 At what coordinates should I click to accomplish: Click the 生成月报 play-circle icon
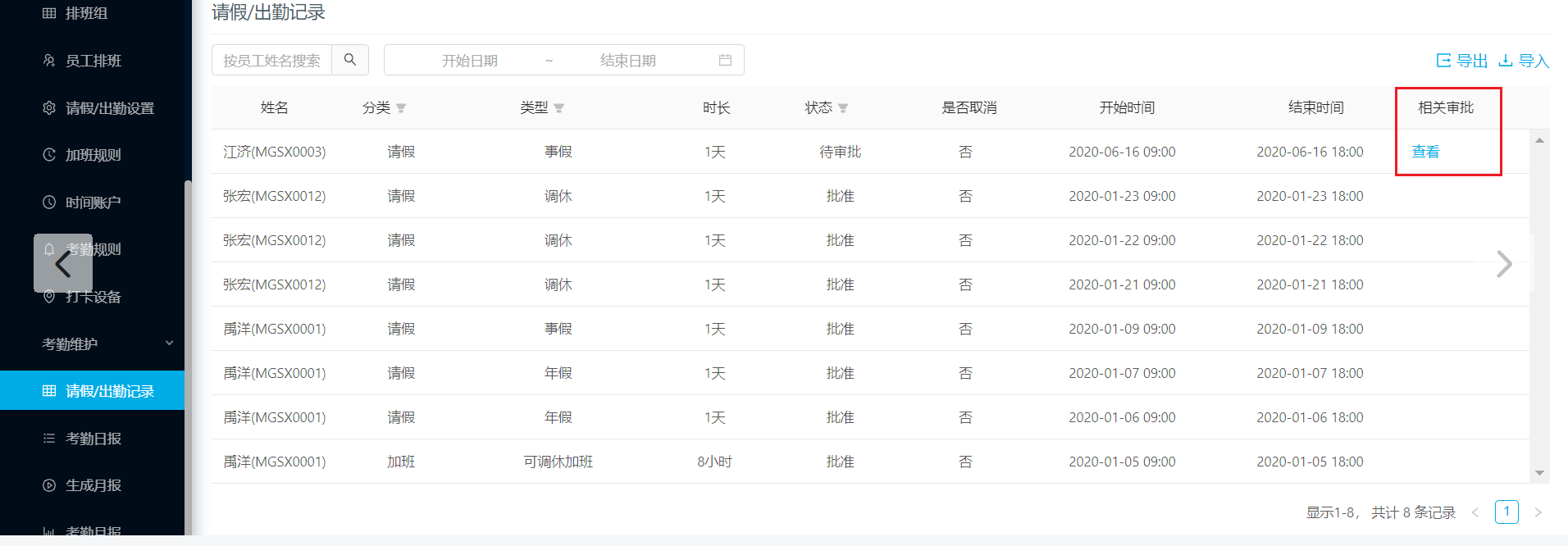pos(49,485)
